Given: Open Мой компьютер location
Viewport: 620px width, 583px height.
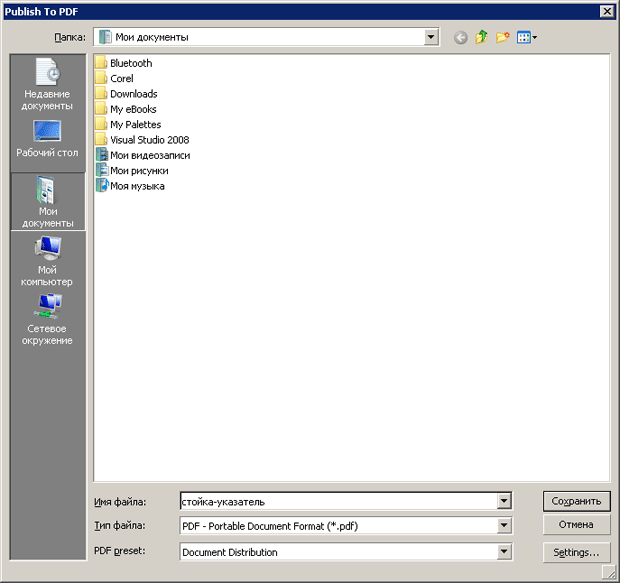Looking at the screenshot, I should pos(47,261).
